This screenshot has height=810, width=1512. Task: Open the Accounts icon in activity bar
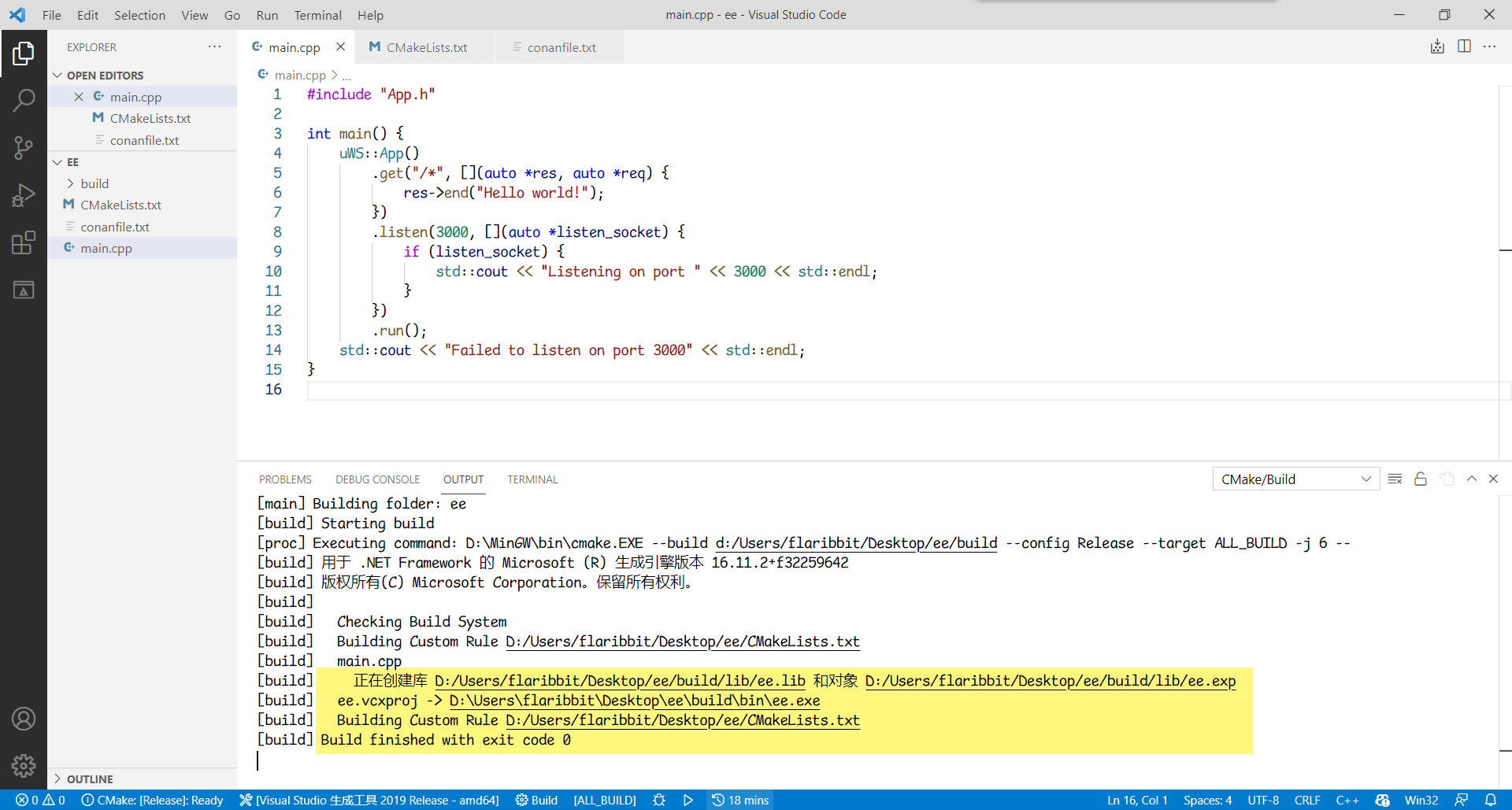(24, 718)
